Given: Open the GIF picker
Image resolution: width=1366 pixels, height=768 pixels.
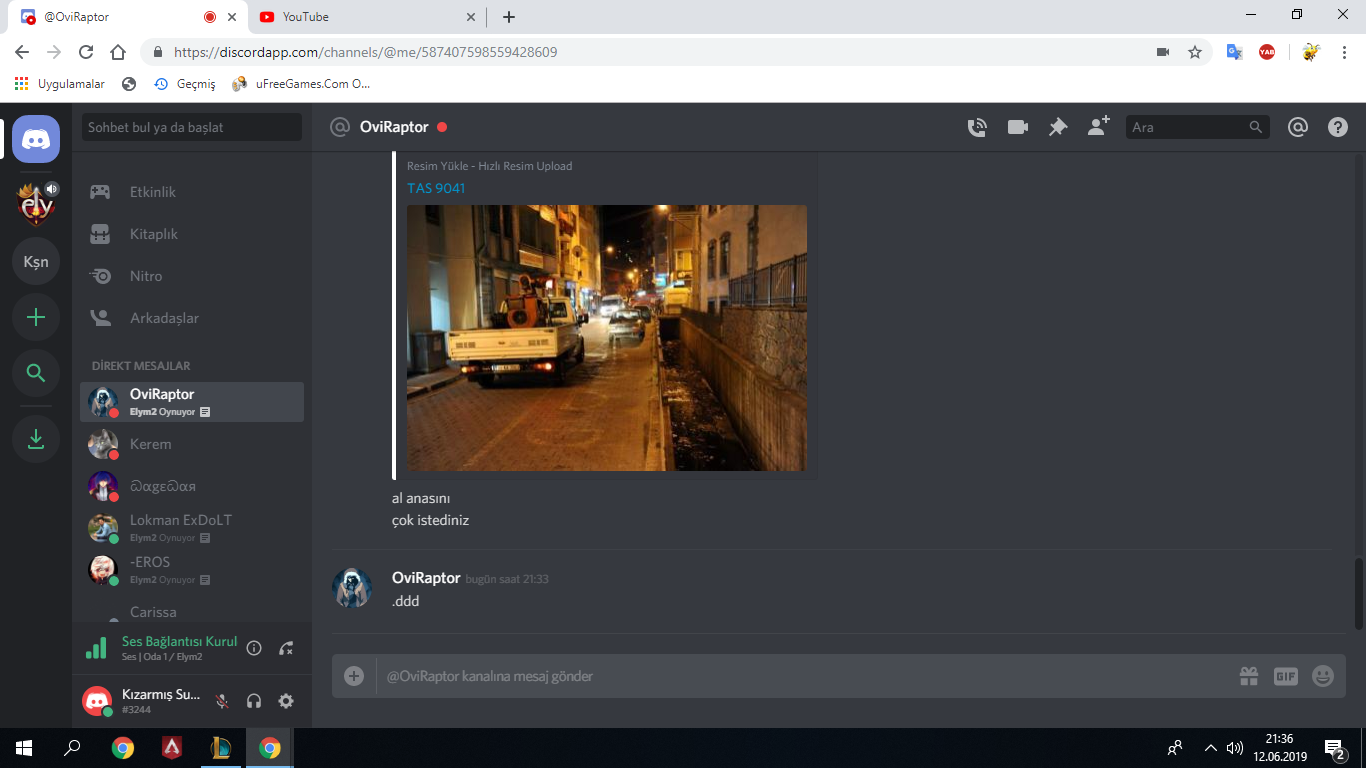Looking at the screenshot, I should pos(1285,676).
